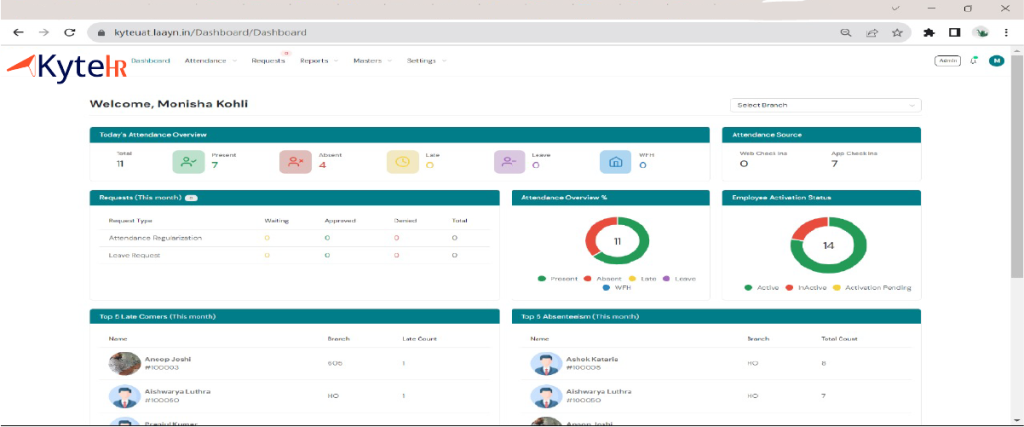Screen dimensions: 1024x427
Task: Click the Leave status icon
Action: tap(509, 161)
